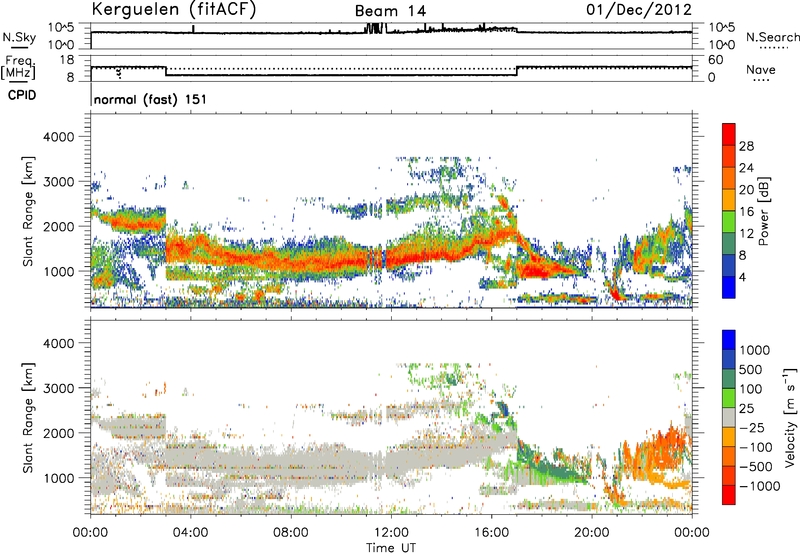Click the 'Beam 14' heading
Viewport: 800px width, 554px height.
point(390,11)
